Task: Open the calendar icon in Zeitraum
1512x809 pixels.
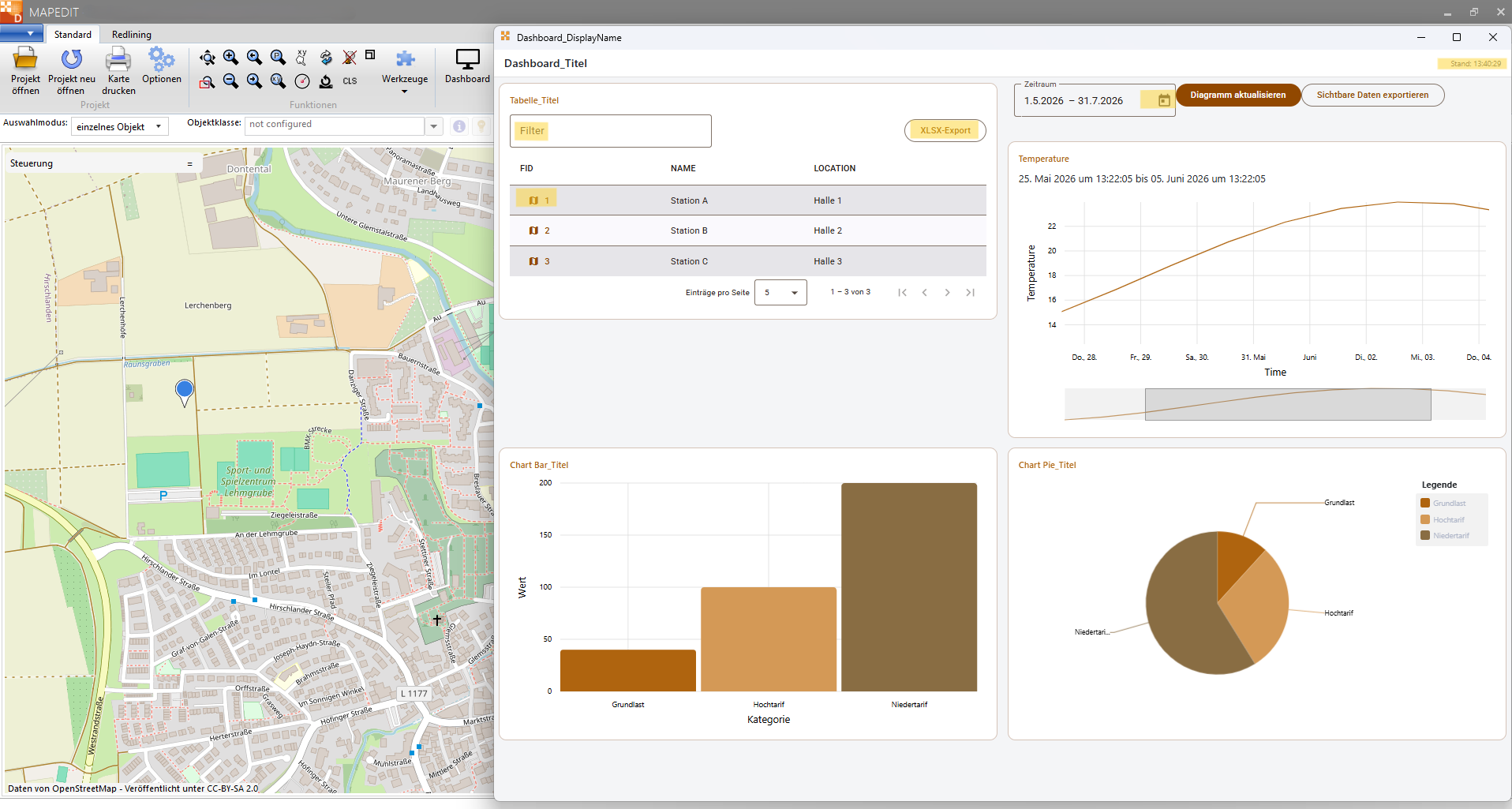Action: (x=1164, y=100)
